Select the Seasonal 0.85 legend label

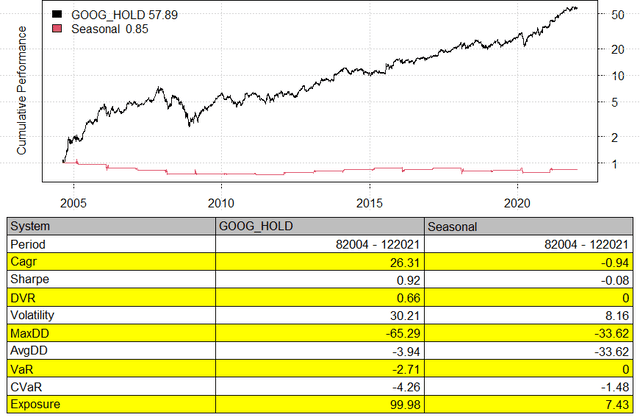click(x=110, y=29)
